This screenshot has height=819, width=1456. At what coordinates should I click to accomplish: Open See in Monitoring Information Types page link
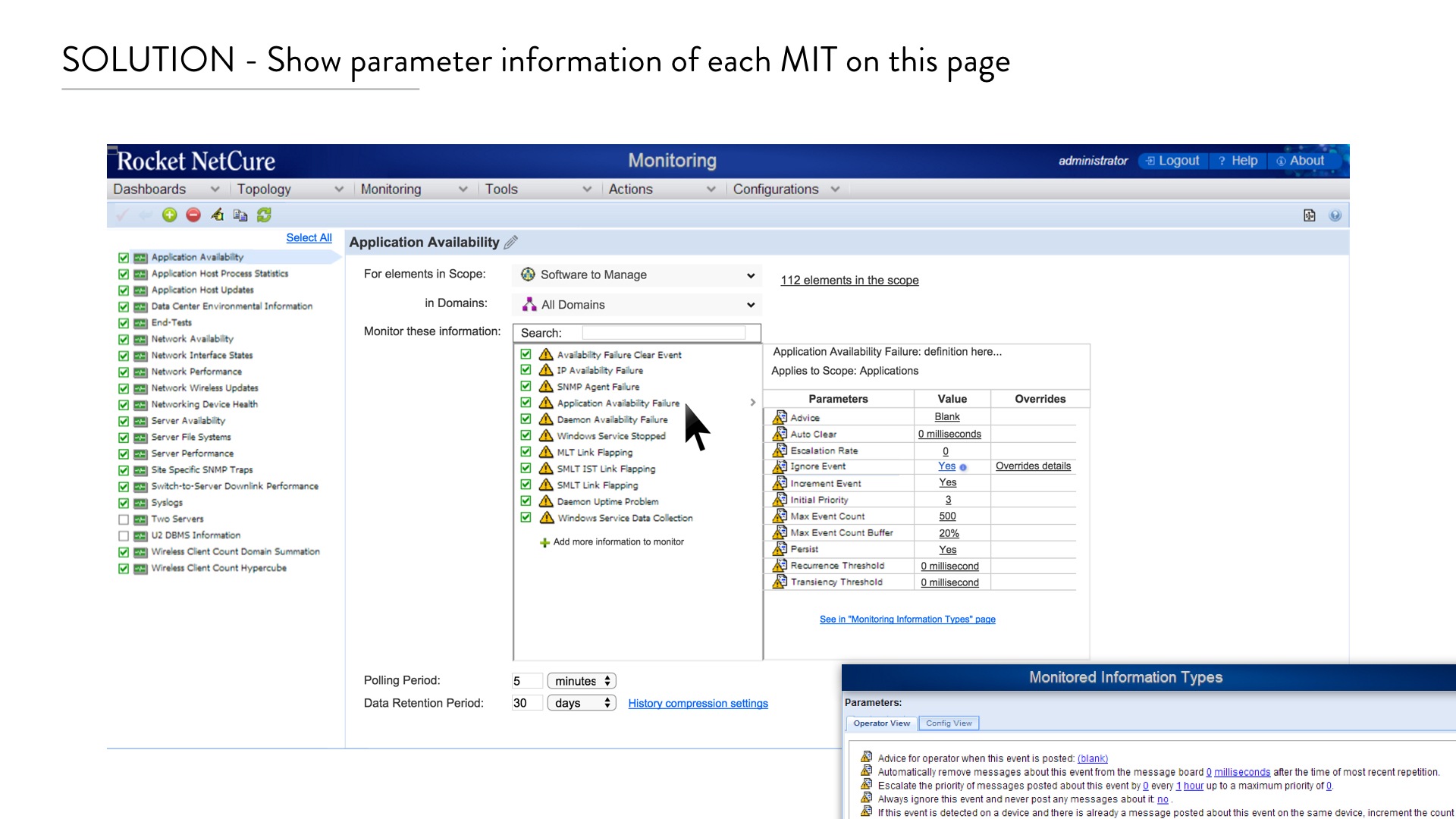point(907,620)
